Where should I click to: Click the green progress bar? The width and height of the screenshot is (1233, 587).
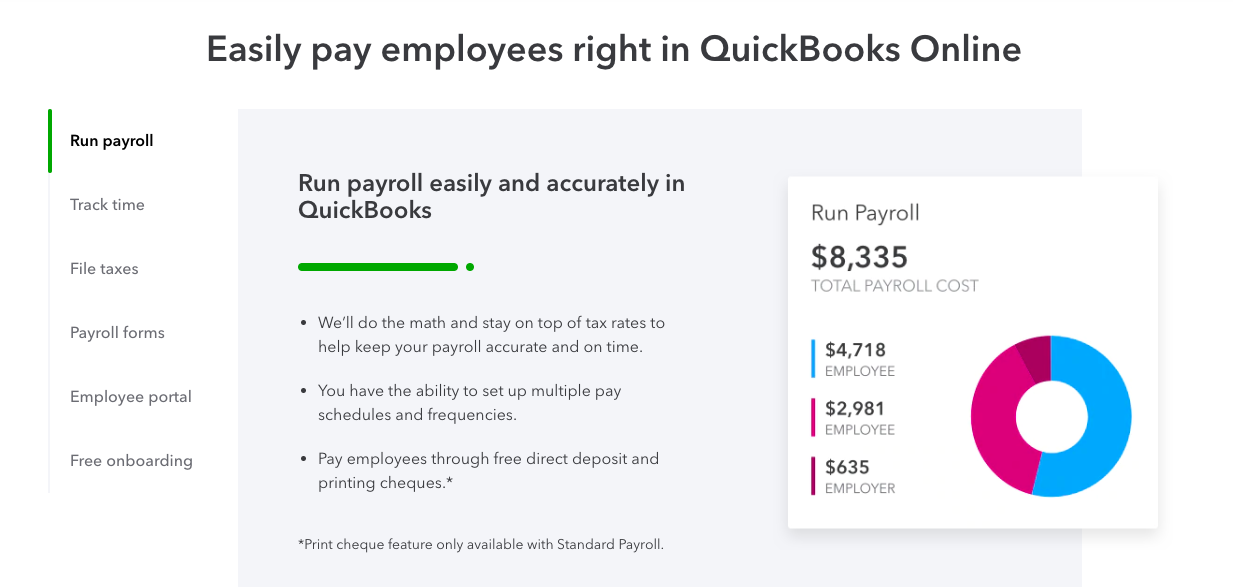click(x=378, y=267)
